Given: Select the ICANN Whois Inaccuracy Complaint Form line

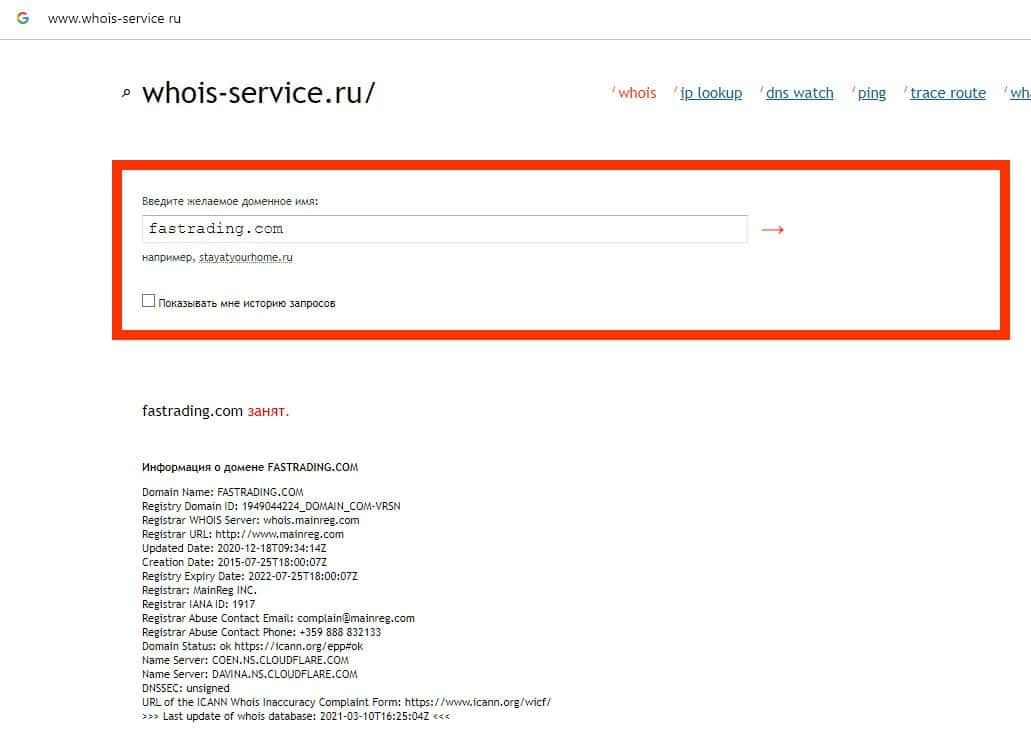Looking at the screenshot, I should click(347, 702).
